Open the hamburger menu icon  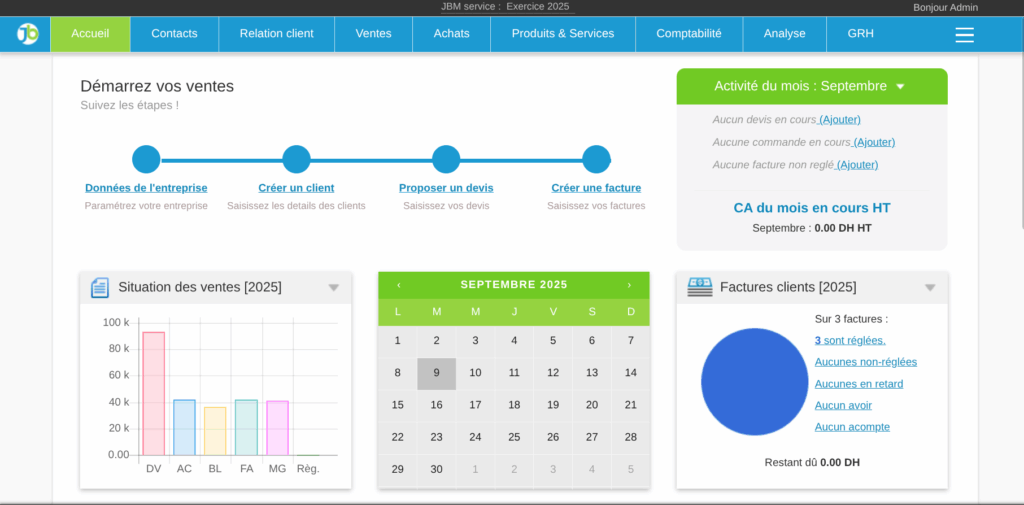[x=964, y=35]
